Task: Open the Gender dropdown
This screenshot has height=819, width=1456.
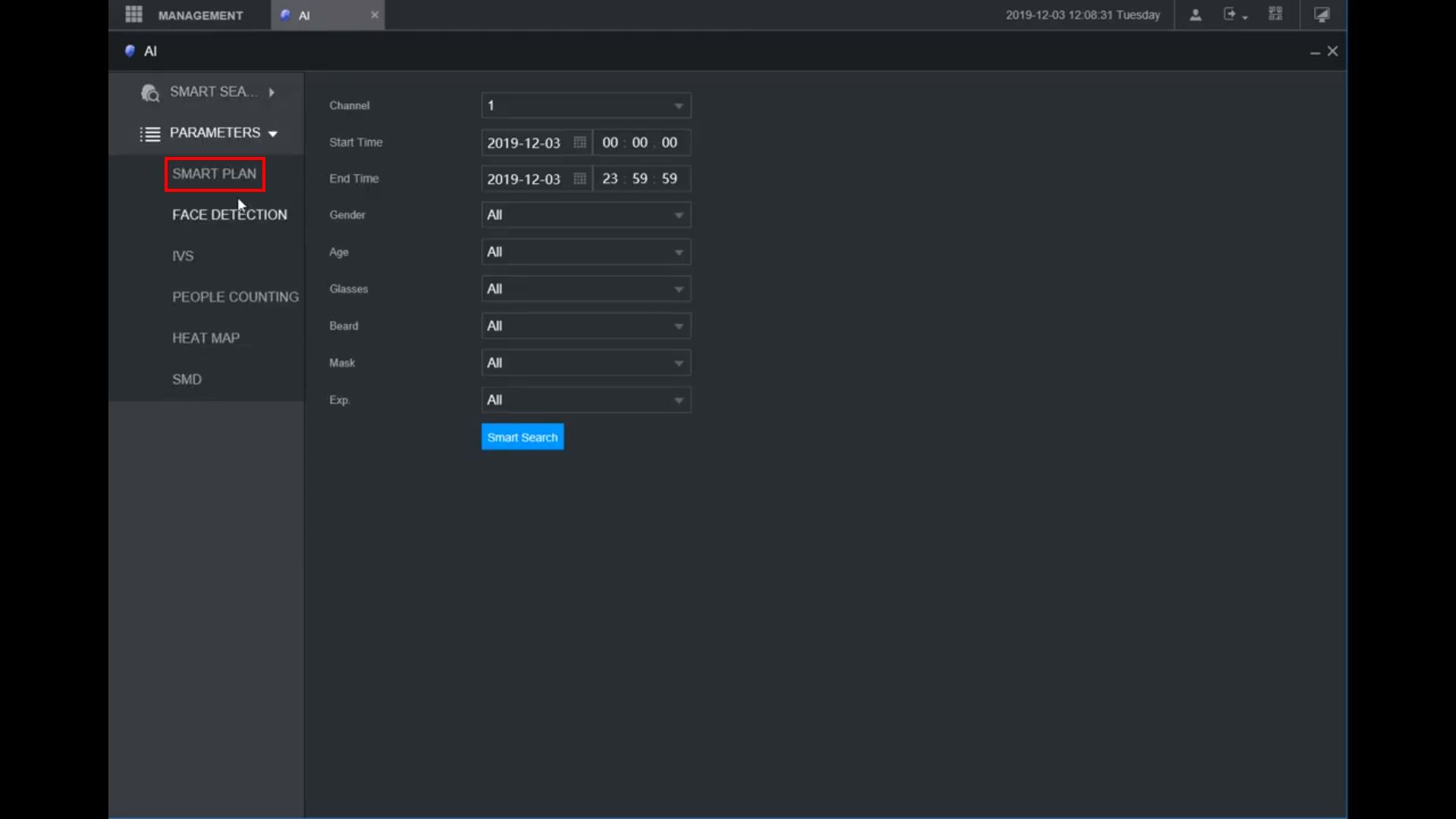Action: click(679, 215)
